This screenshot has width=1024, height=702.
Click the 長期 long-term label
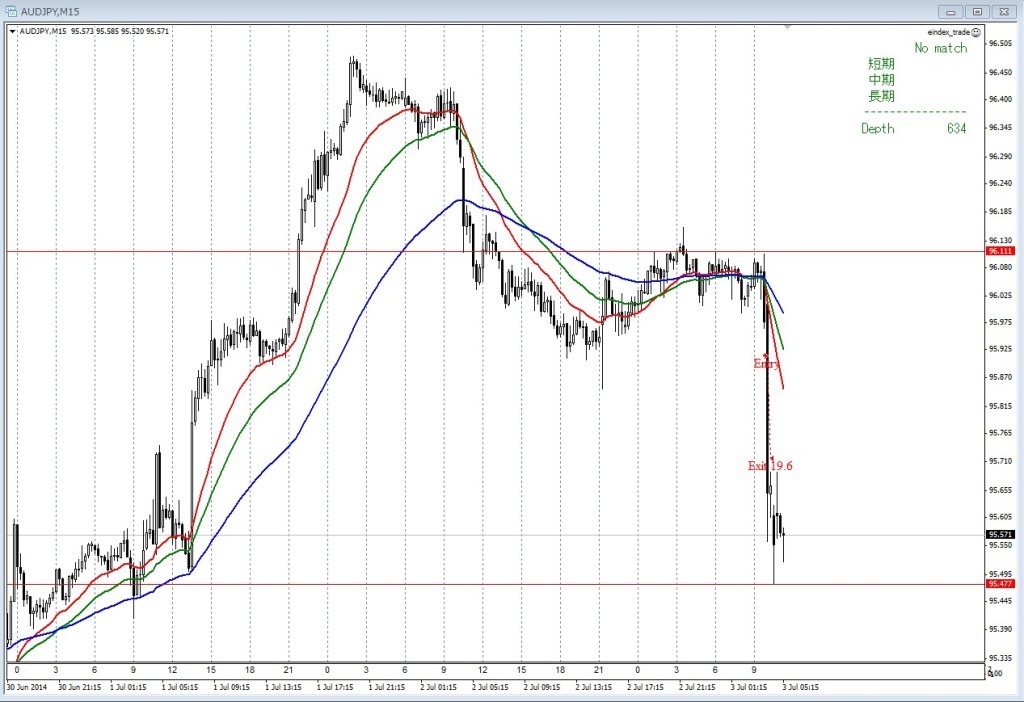(x=881, y=96)
